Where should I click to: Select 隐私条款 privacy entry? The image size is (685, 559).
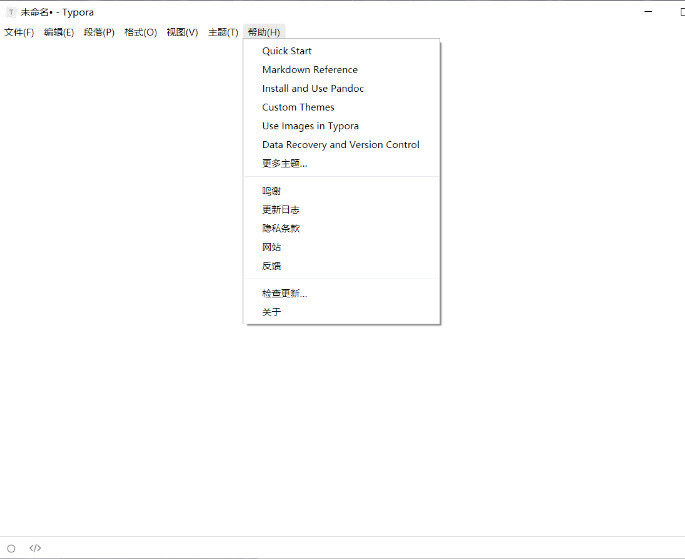[342, 228]
